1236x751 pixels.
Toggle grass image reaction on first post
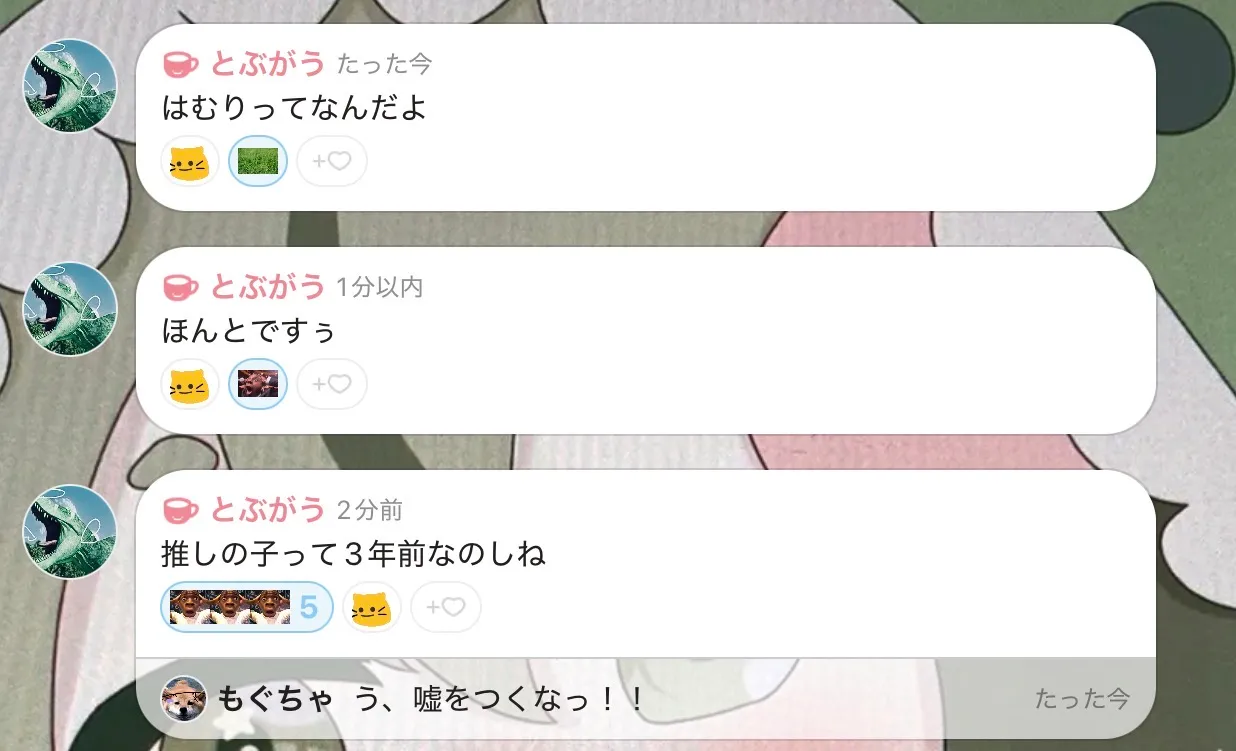(x=258, y=161)
